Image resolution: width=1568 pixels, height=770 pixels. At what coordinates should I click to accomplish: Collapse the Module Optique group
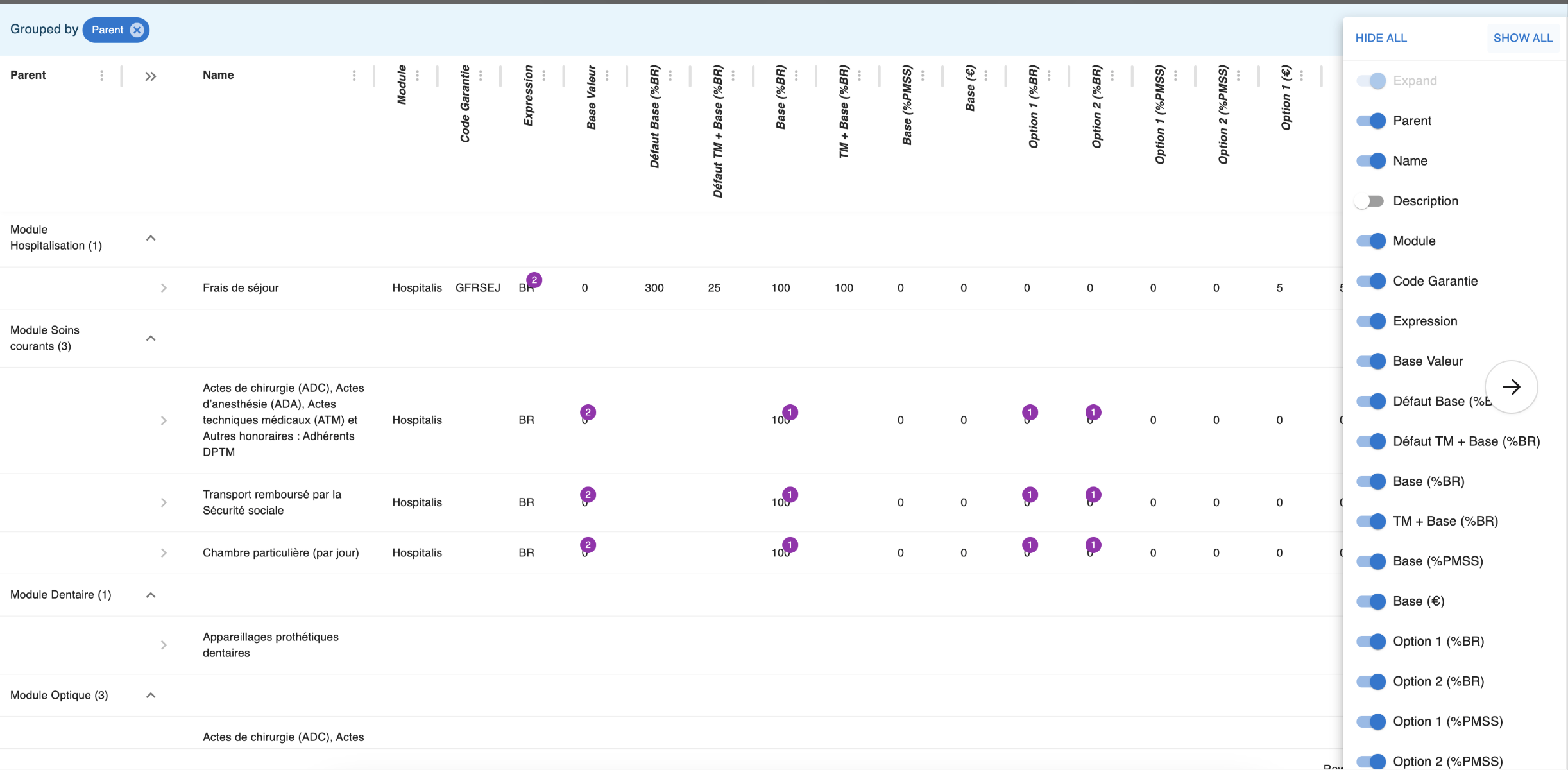point(151,696)
